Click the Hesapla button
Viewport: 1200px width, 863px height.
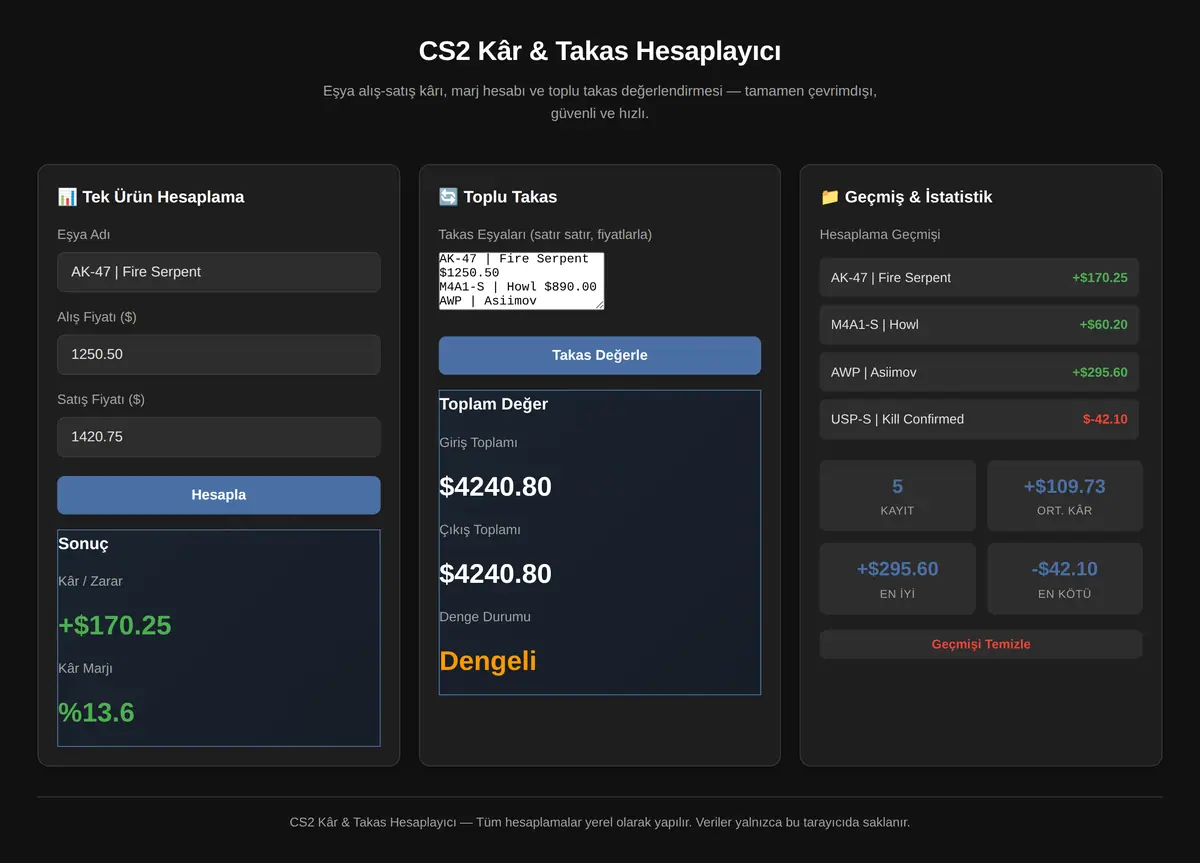[219, 495]
